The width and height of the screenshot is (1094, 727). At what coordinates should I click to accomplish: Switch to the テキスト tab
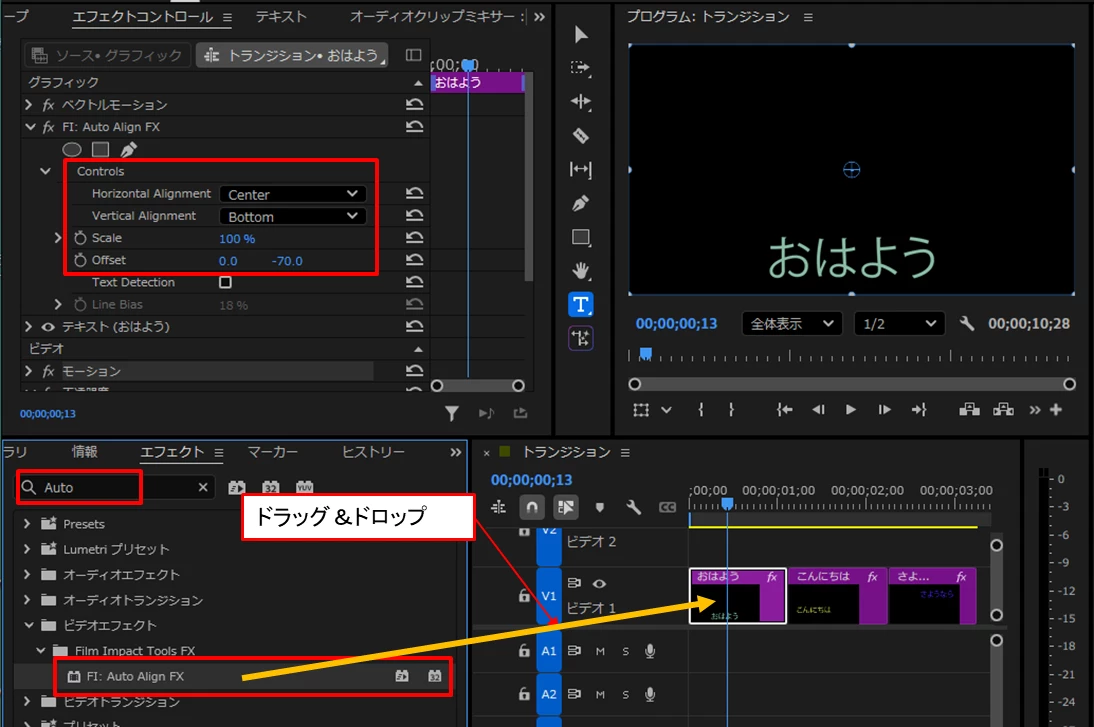(x=280, y=16)
